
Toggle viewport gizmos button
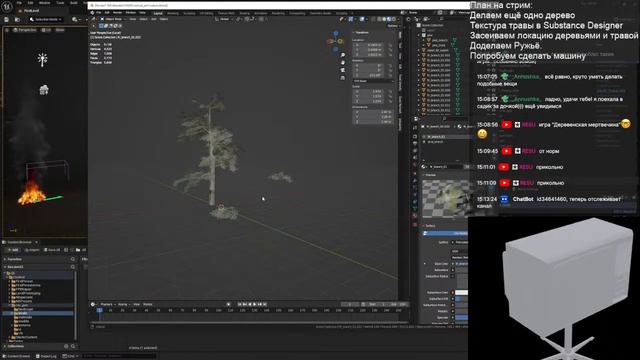(x=351, y=19)
